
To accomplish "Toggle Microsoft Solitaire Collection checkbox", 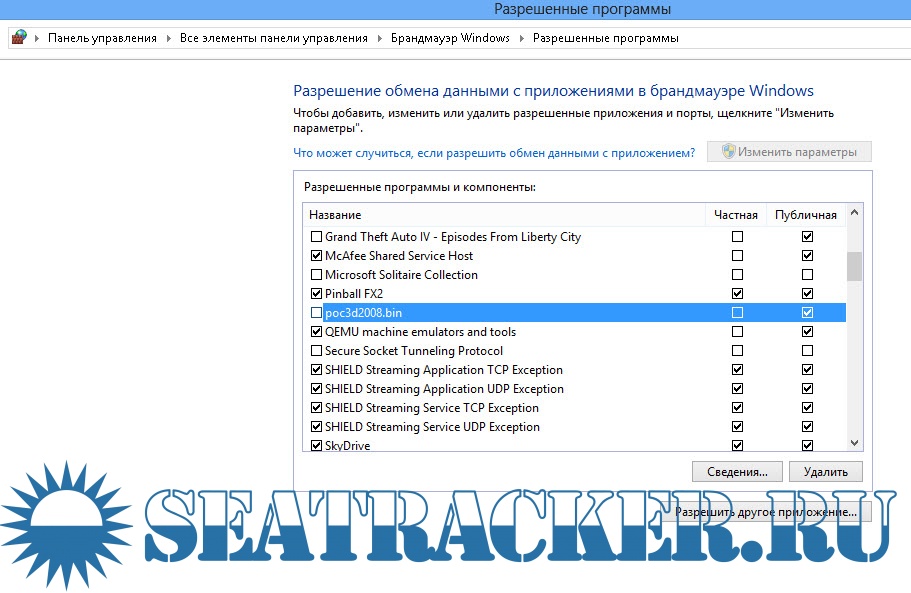I will point(317,275).
